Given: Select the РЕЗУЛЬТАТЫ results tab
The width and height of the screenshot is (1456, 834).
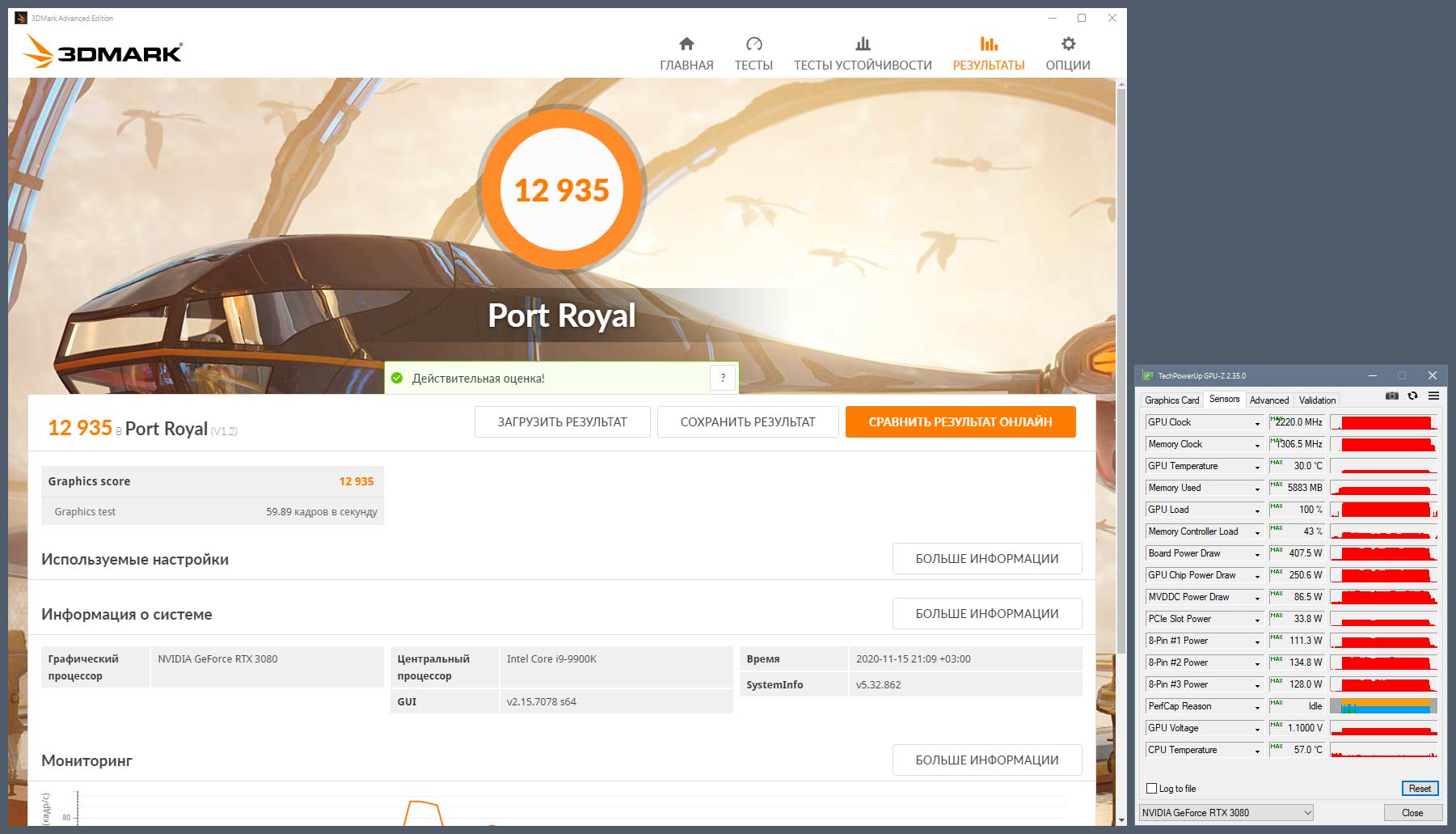Looking at the screenshot, I should 989,53.
